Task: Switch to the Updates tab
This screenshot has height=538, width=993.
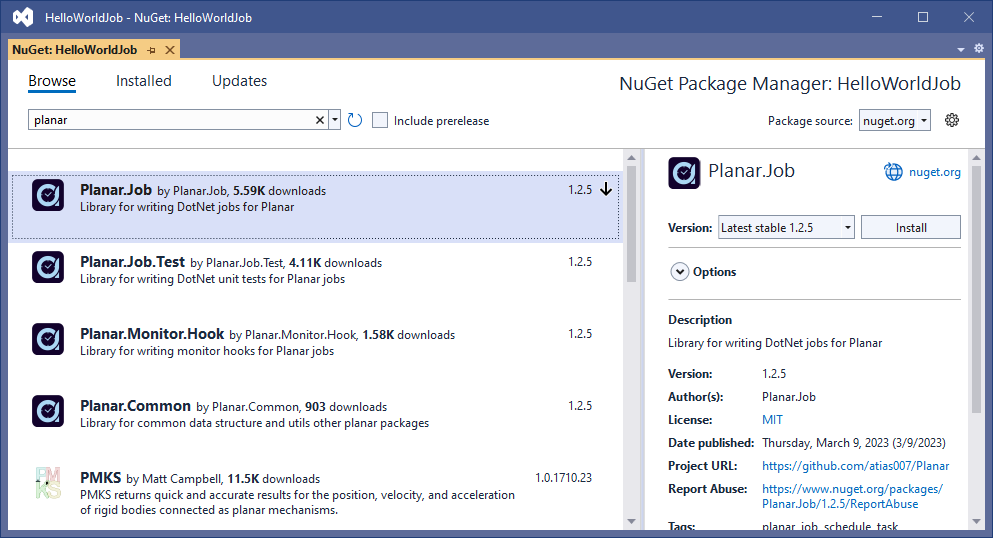Action: coord(239,81)
